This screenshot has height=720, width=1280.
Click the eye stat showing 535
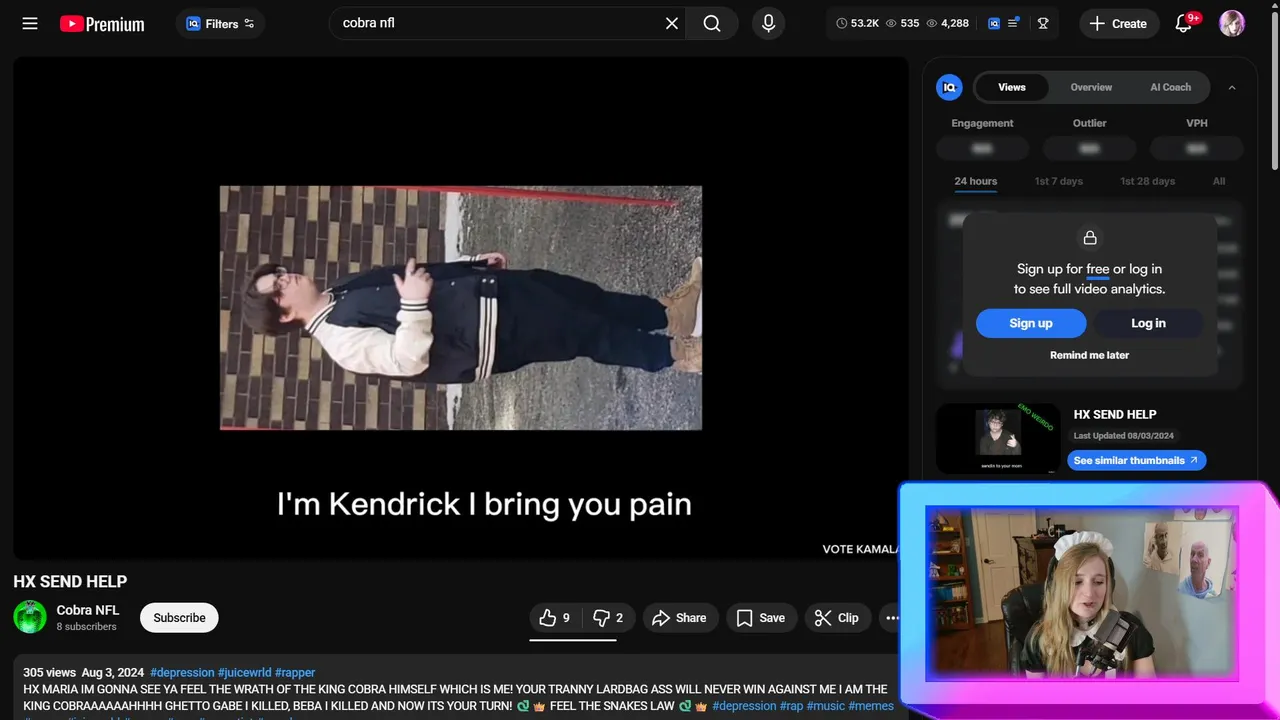(x=902, y=23)
